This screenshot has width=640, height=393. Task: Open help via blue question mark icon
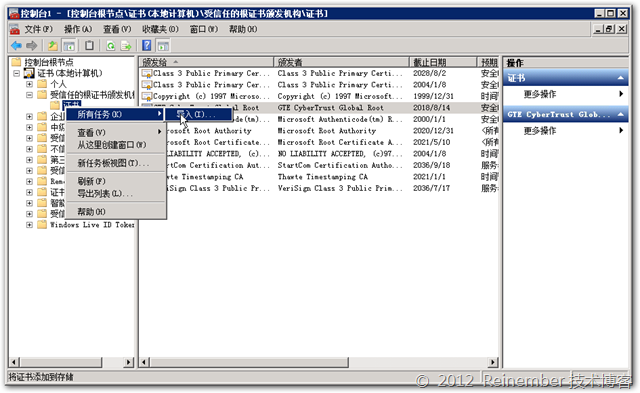tap(147, 46)
